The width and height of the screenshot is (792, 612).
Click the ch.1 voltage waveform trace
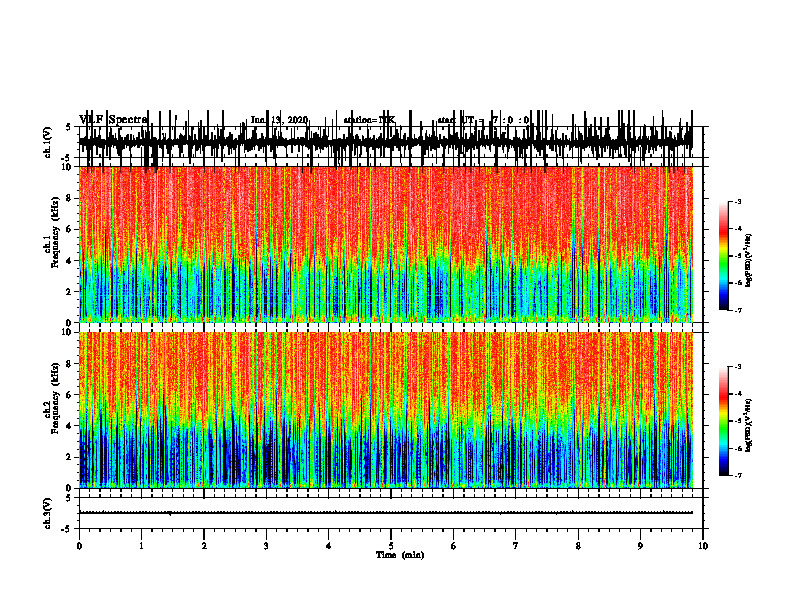click(x=385, y=142)
